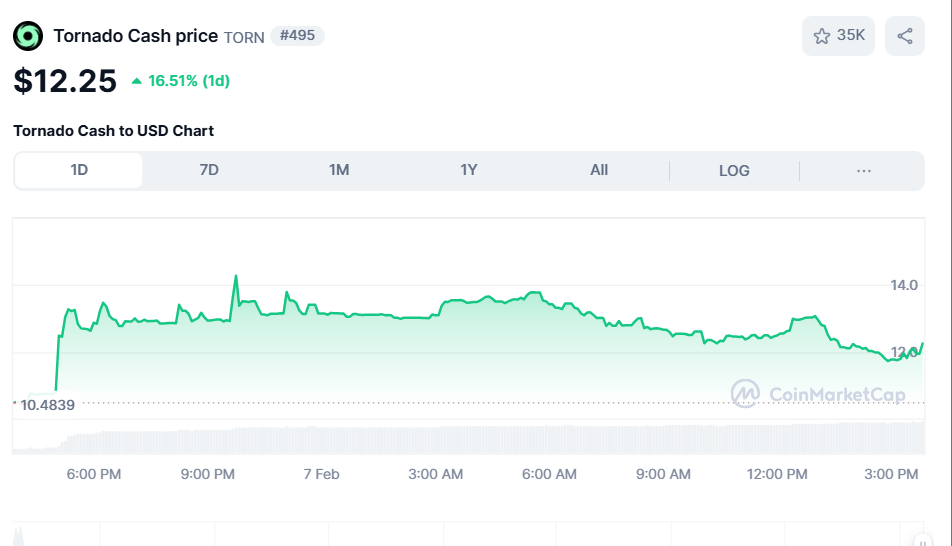Click the 12:00 PM time axis label
This screenshot has width=952, height=546.
tap(777, 474)
